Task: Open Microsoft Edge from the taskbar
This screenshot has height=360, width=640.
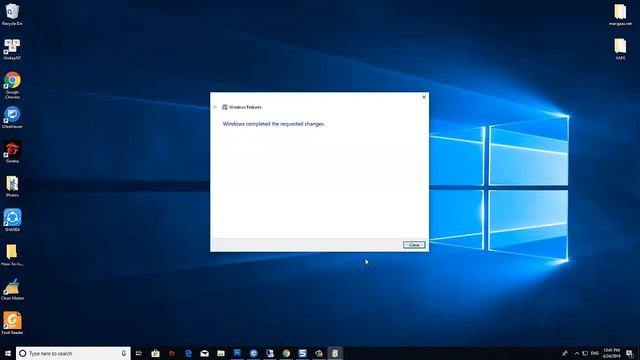Action: (x=188, y=353)
